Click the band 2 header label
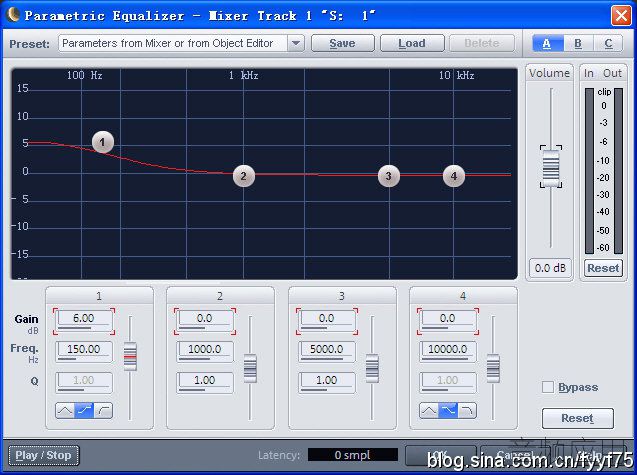The height and width of the screenshot is (475, 637). (x=220, y=296)
